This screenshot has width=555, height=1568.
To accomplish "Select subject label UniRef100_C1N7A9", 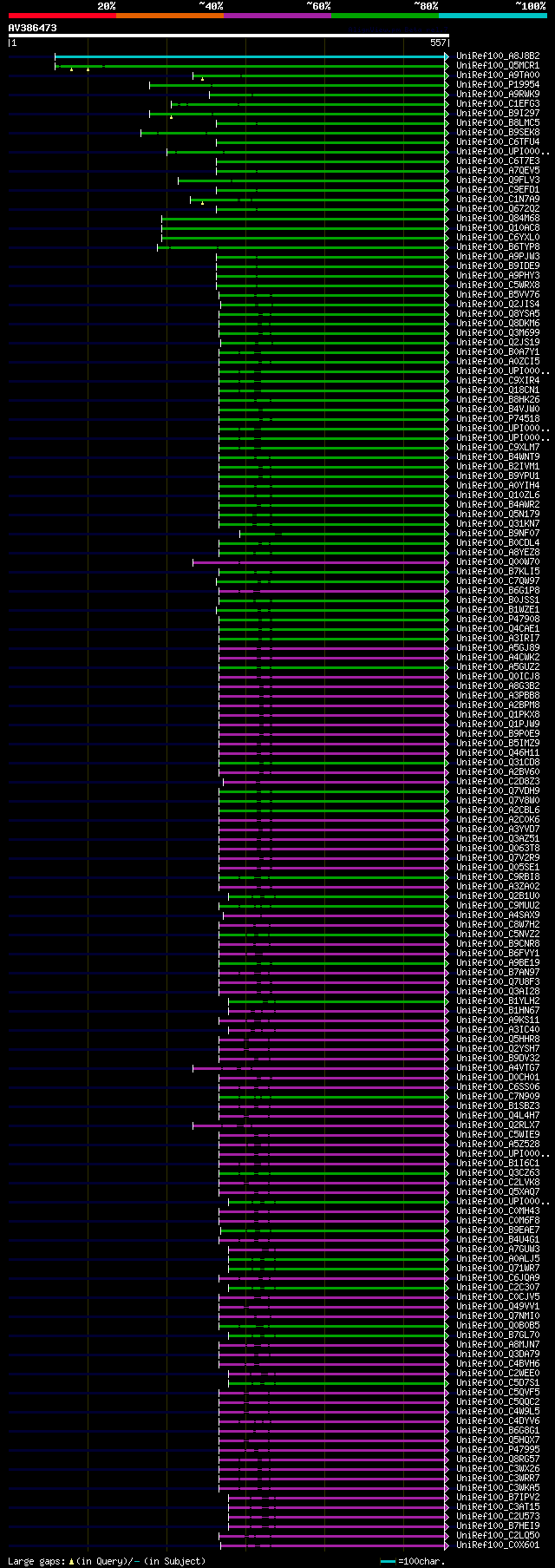I will click(x=498, y=200).
